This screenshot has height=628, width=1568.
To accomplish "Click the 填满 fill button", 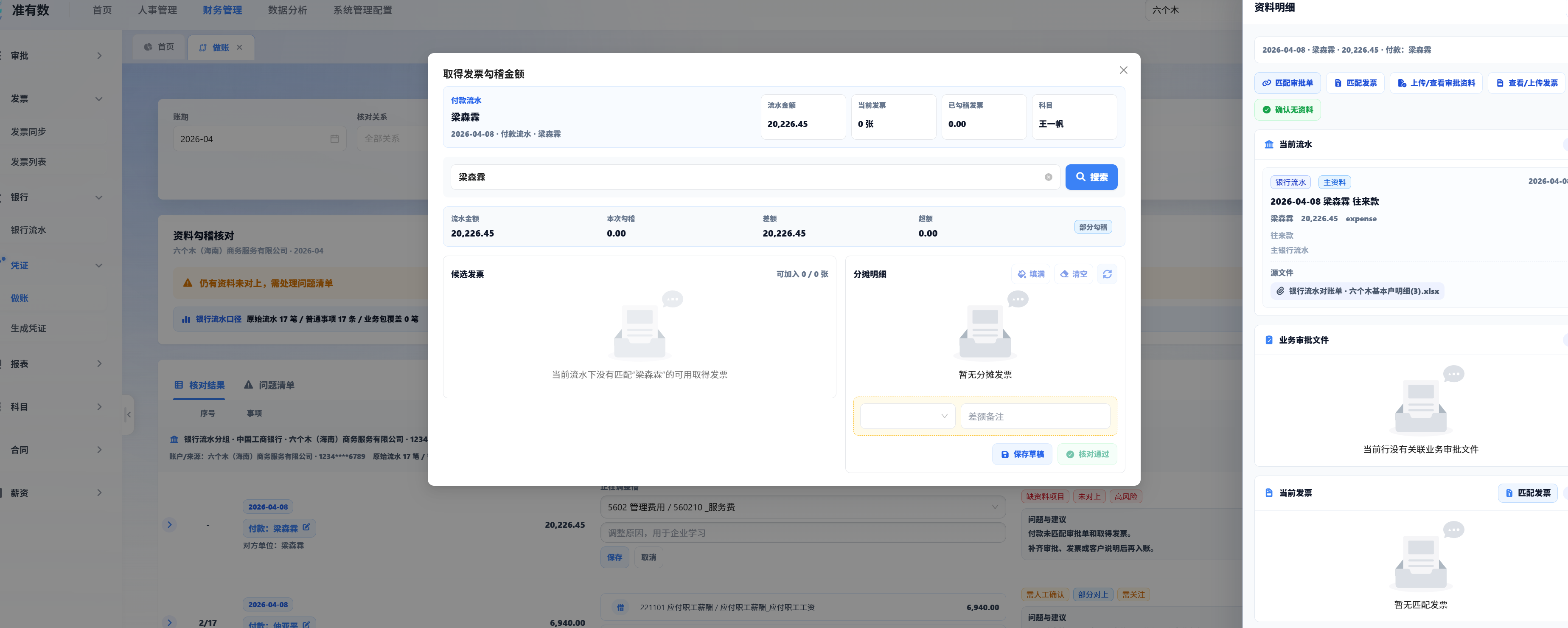I will 1031,274.
